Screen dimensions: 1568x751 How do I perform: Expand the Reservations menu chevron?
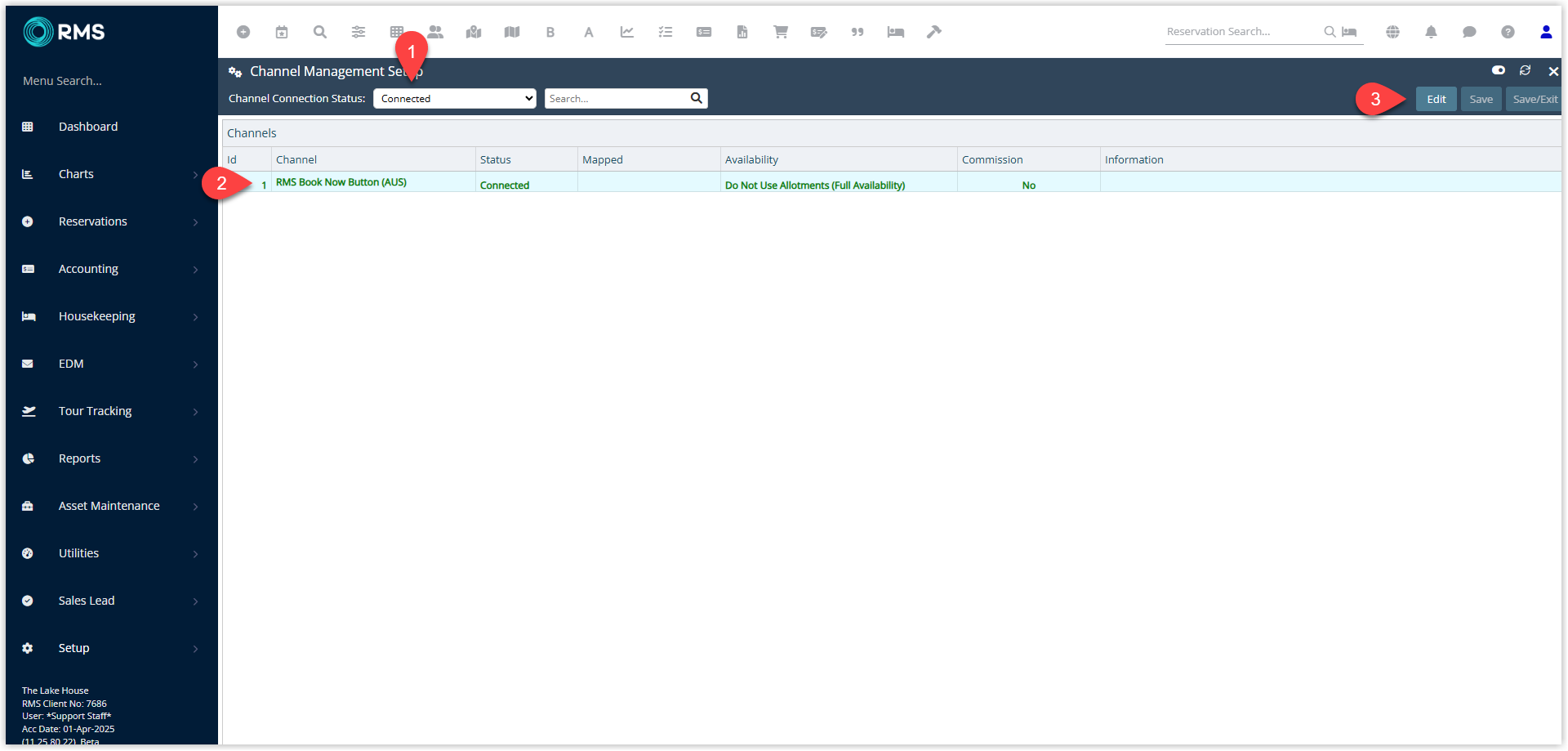(195, 222)
